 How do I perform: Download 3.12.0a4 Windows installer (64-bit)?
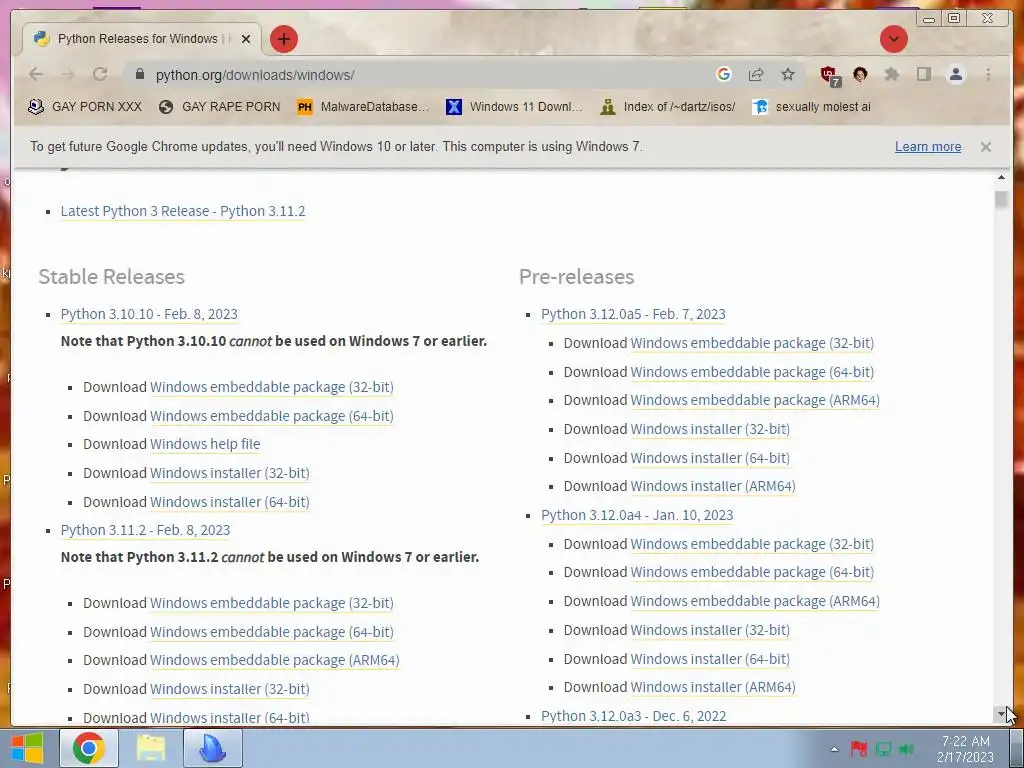tap(711, 660)
